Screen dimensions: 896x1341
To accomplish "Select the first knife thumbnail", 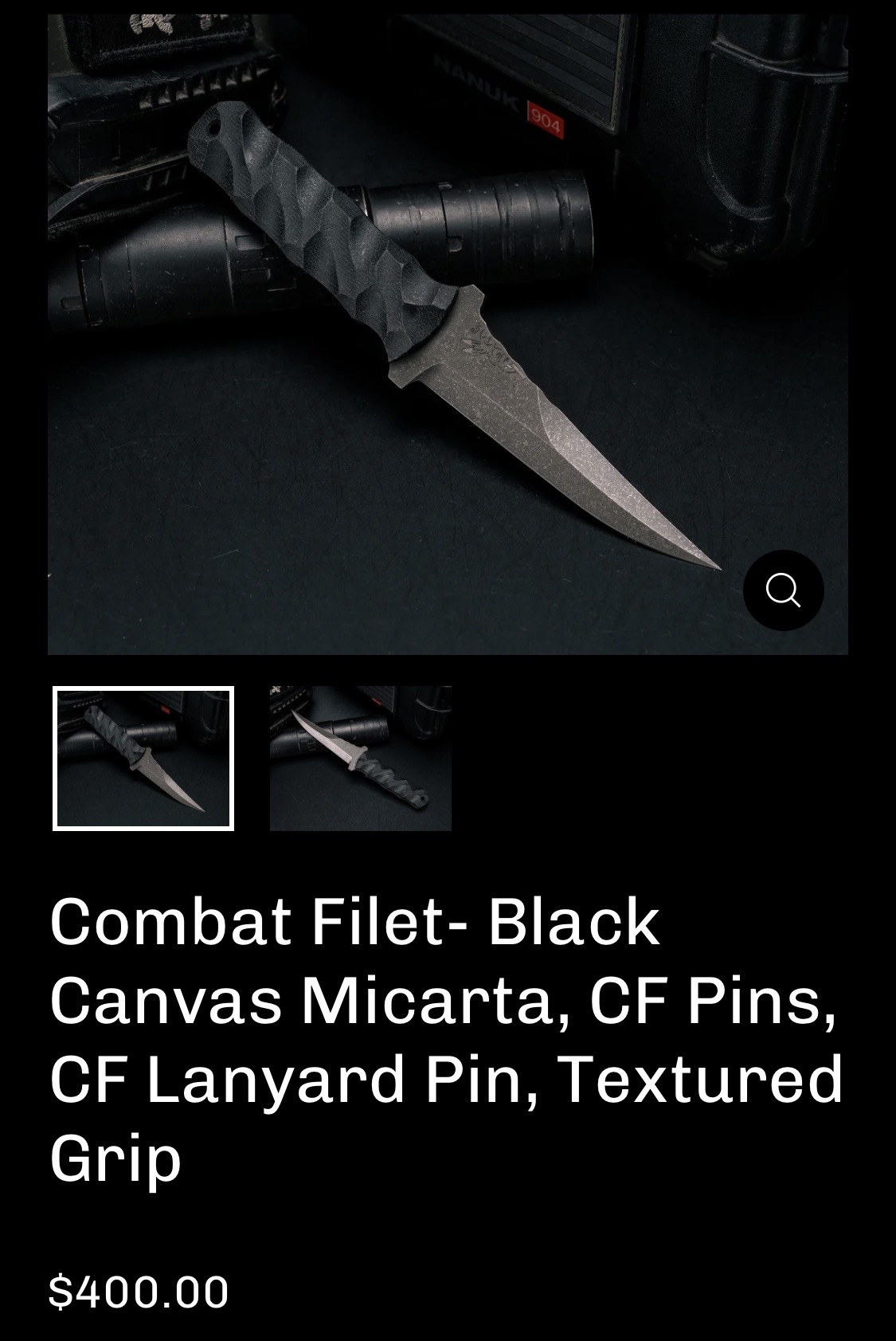I will [x=143, y=759].
